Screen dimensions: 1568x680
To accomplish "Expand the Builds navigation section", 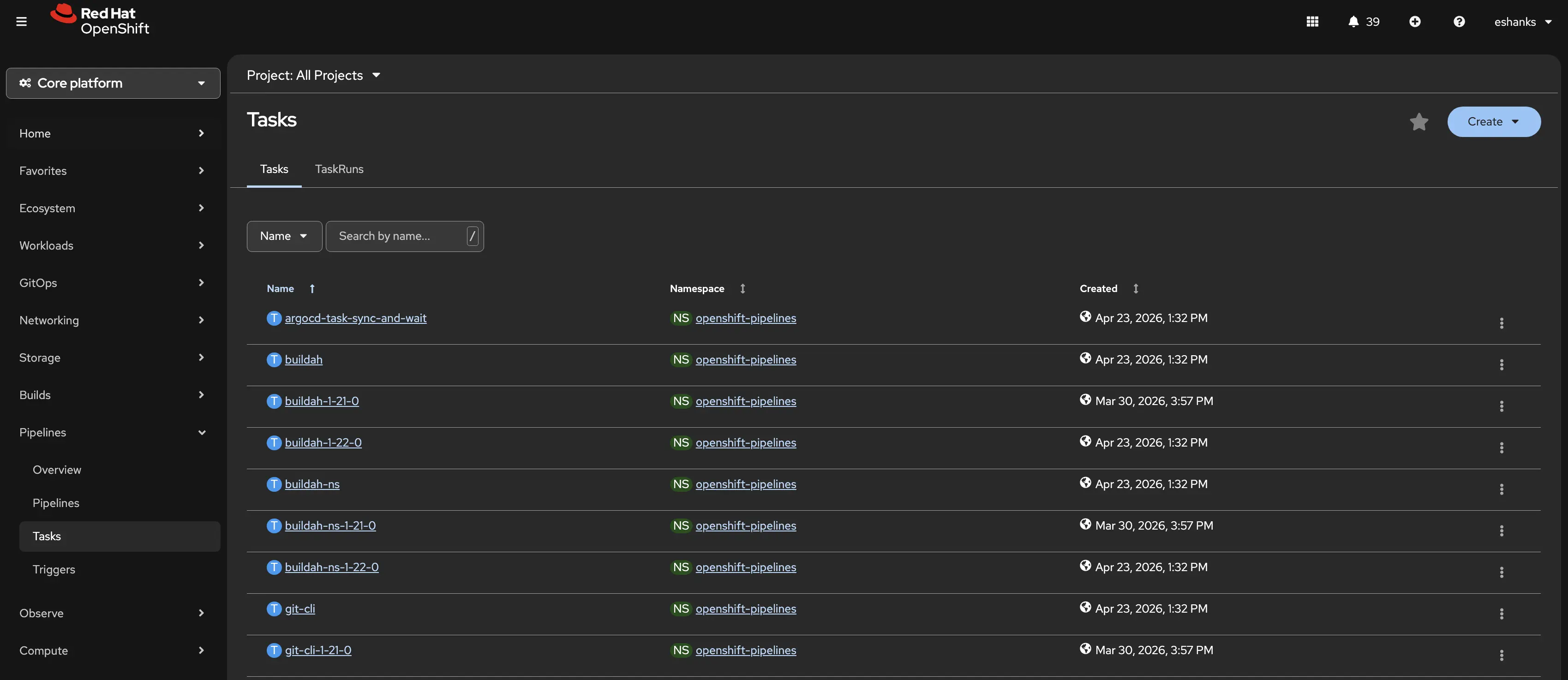I will [x=113, y=395].
